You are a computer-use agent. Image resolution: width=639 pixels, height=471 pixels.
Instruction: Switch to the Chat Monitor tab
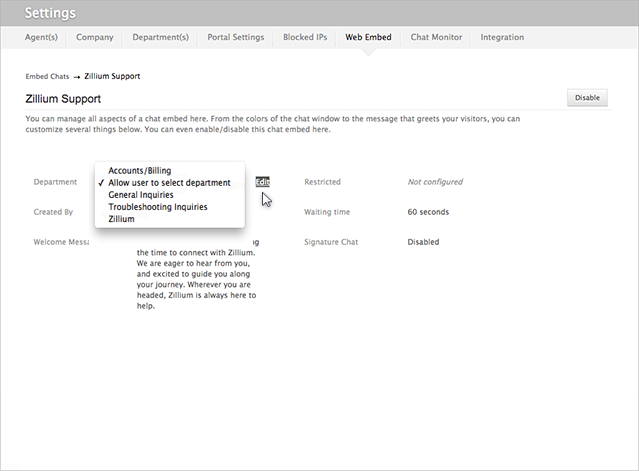pyautogui.click(x=436, y=37)
